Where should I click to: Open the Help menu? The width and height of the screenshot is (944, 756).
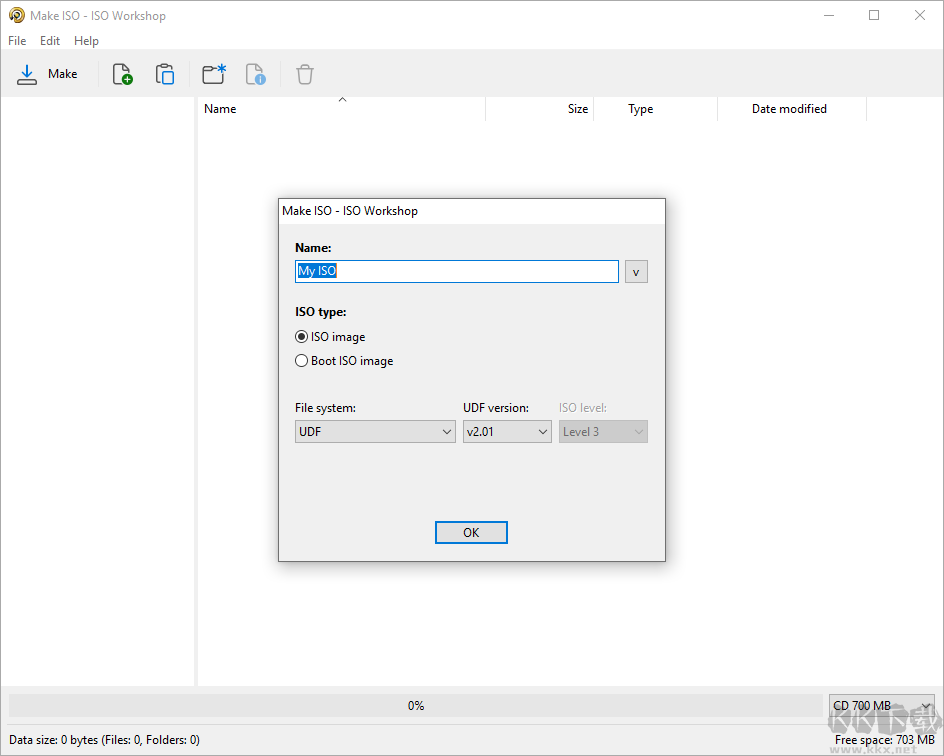point(86,41)
